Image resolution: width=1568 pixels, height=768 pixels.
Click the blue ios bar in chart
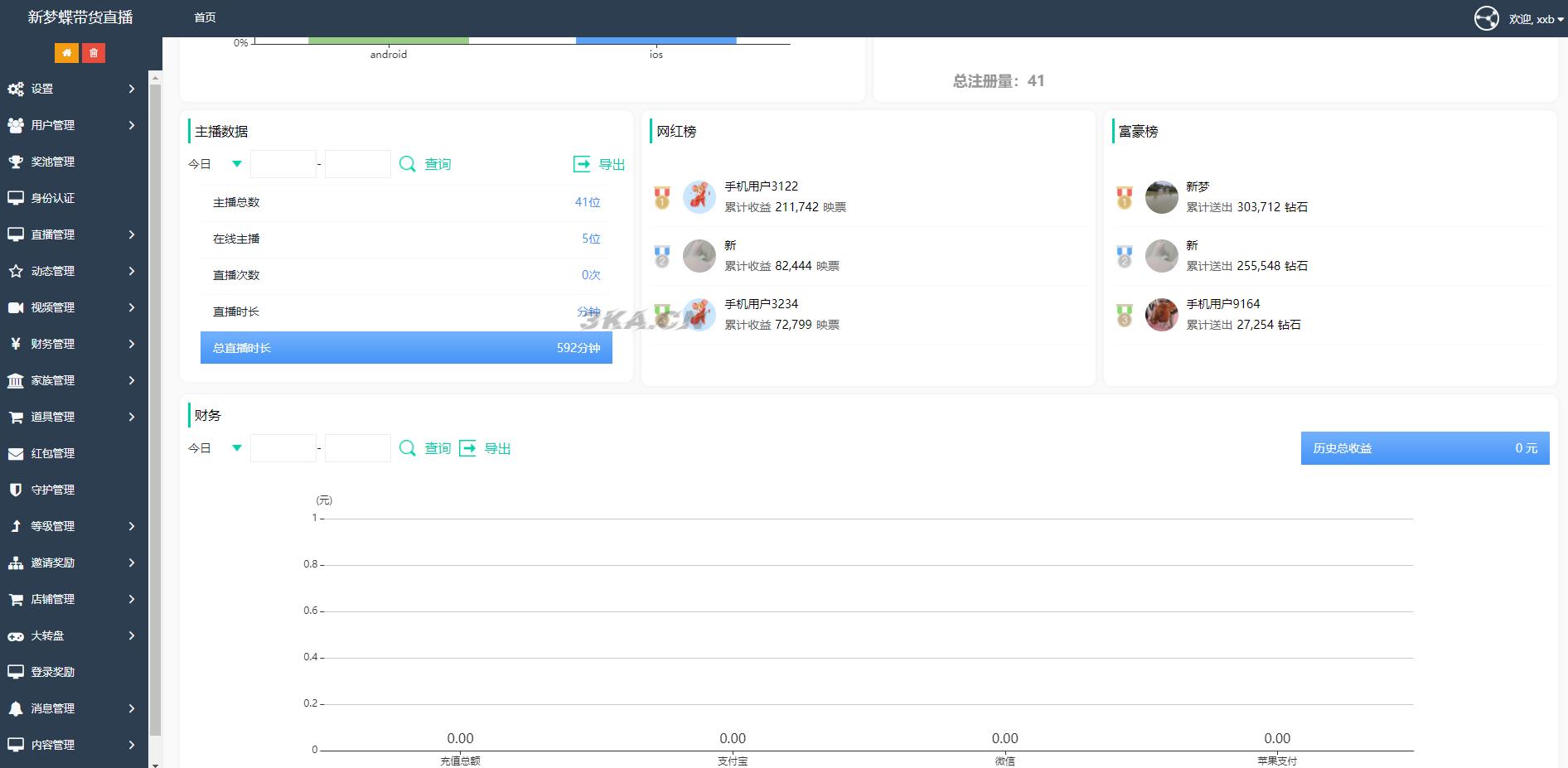[x=656, y=41]
